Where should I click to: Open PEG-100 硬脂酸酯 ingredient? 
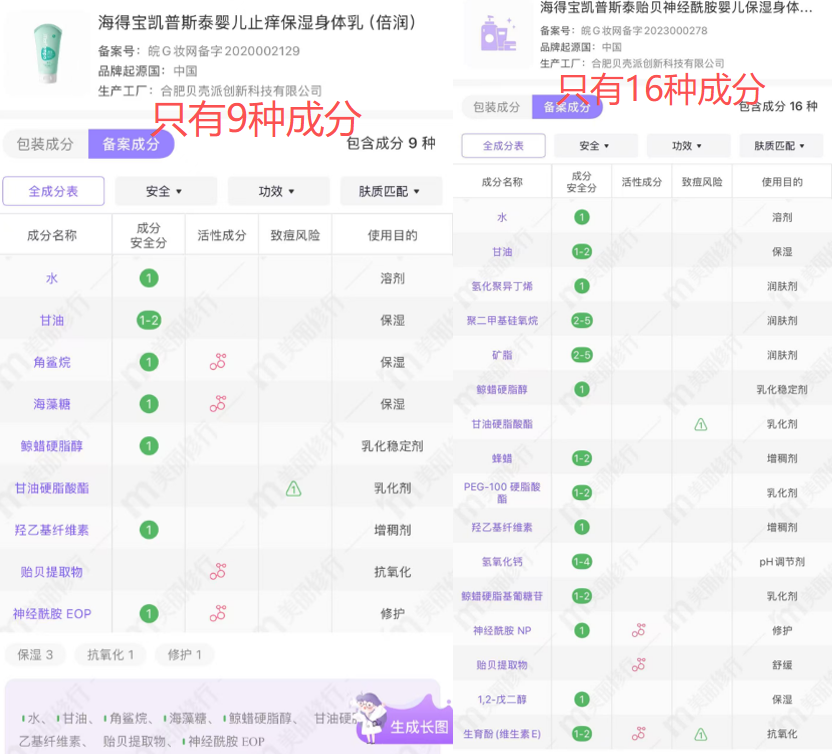click(x=502, y=493)
